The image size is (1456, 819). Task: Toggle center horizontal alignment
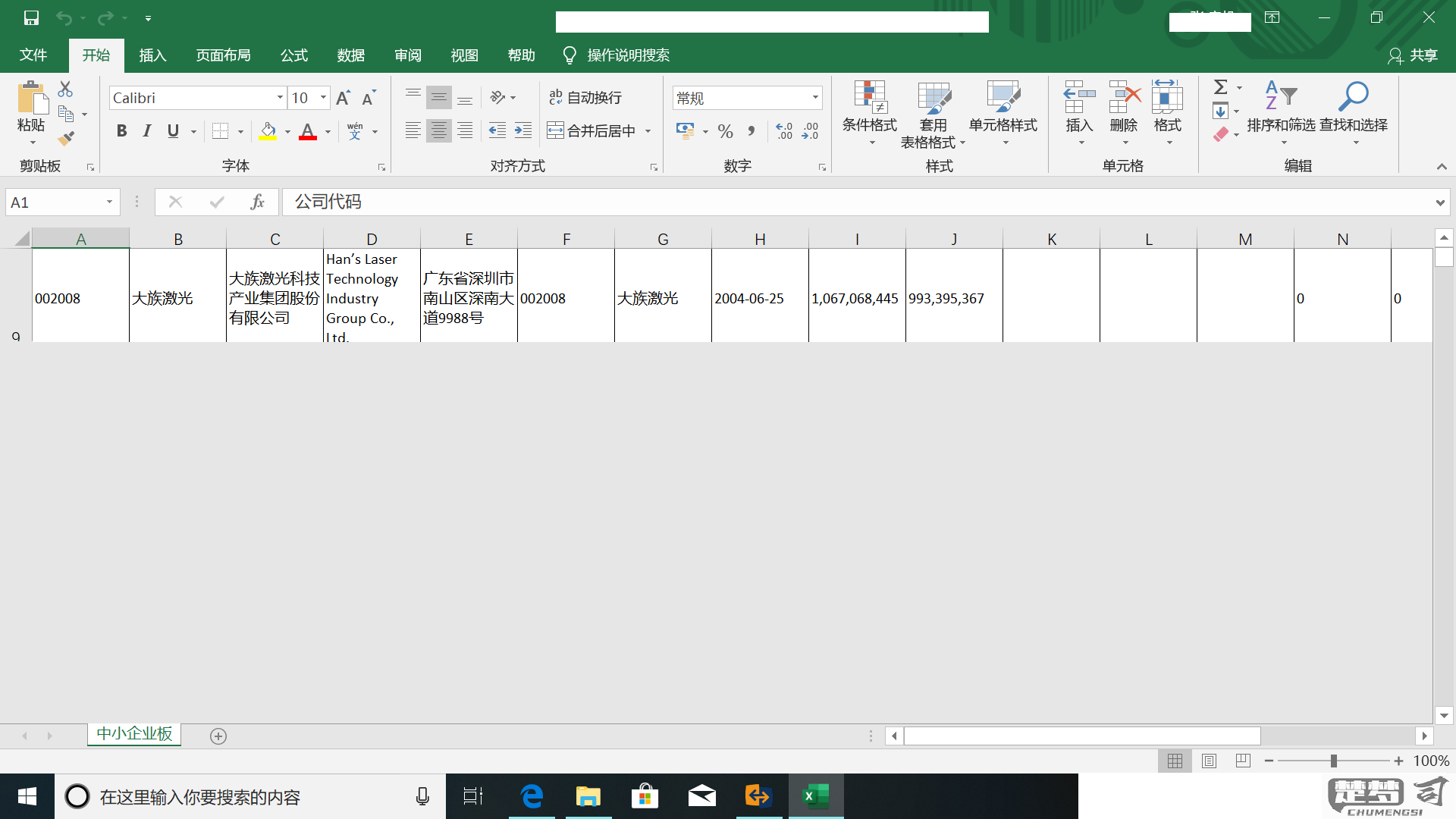coord(438,130)
